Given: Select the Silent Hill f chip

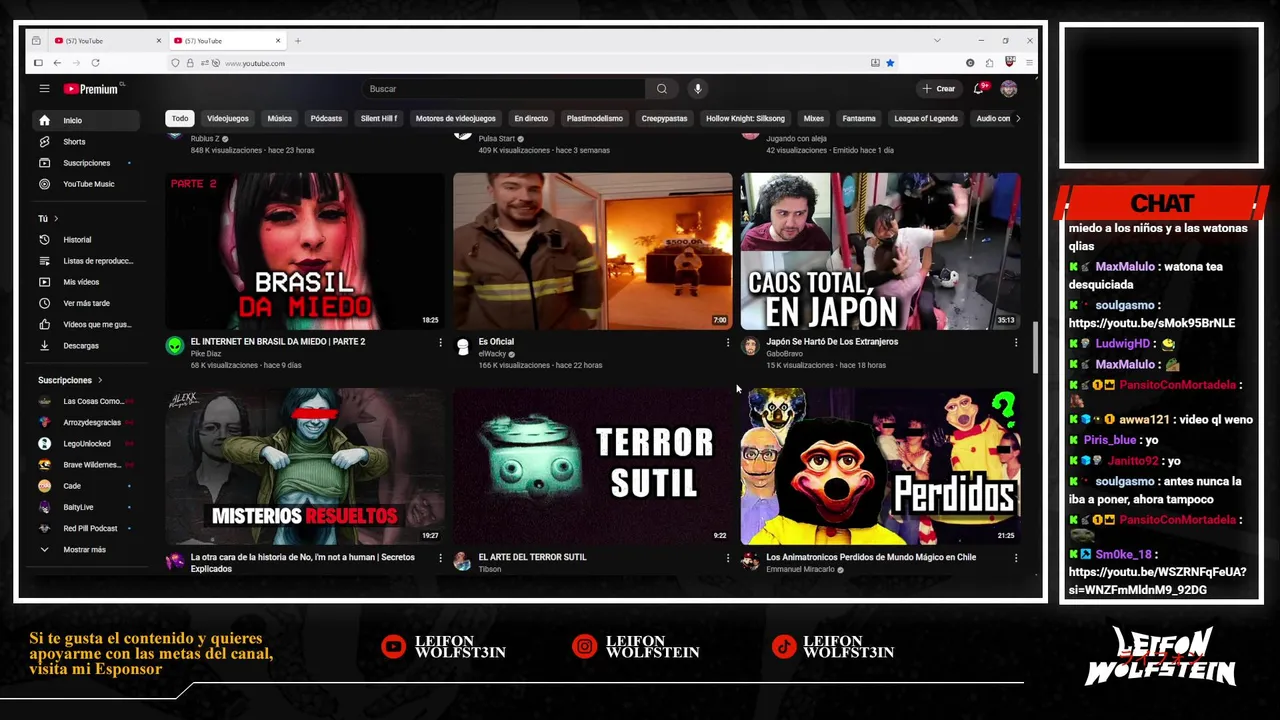Looking at the screenshot, I should (379, 118).
